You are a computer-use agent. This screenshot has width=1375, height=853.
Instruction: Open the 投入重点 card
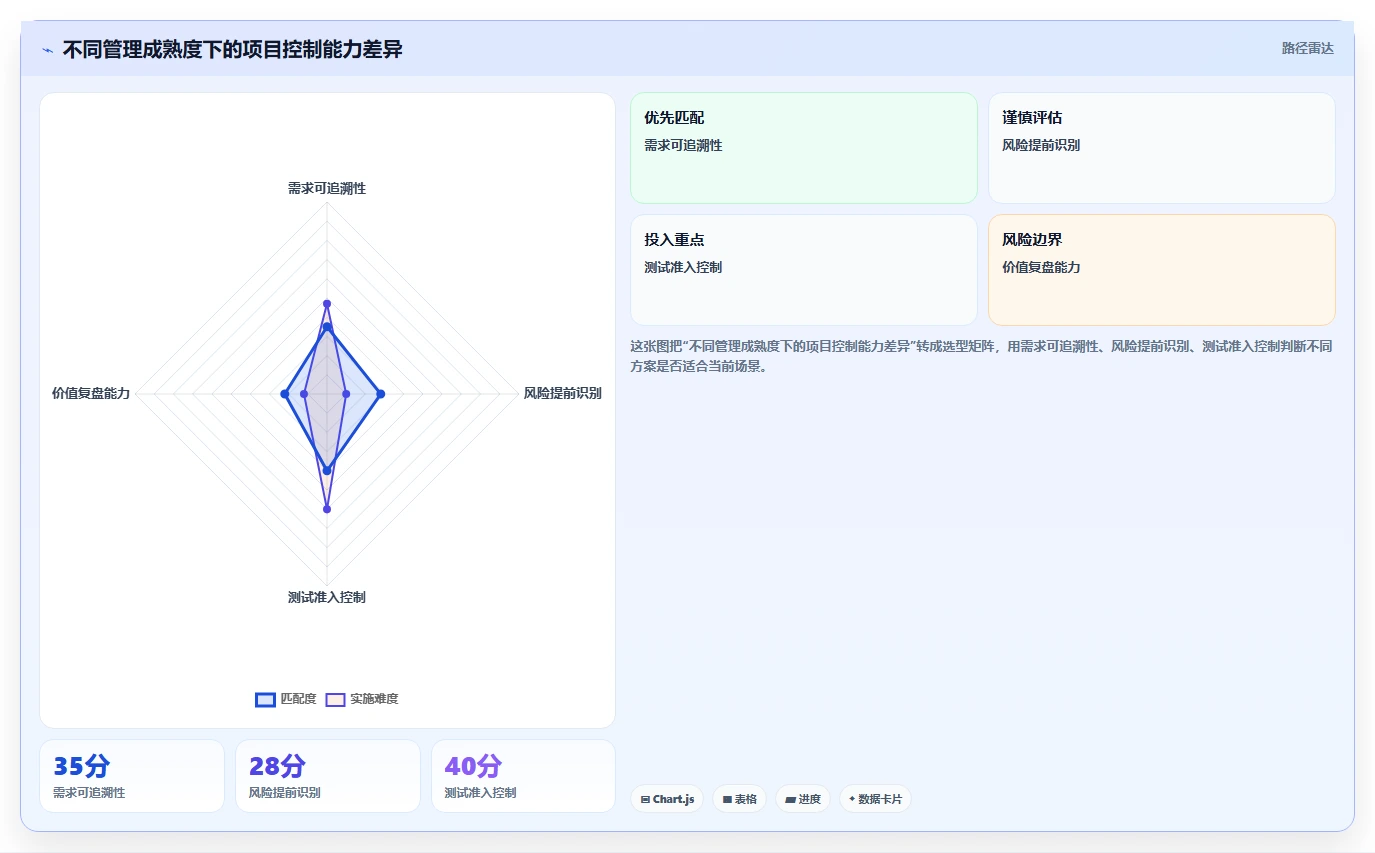click(803, 270)
